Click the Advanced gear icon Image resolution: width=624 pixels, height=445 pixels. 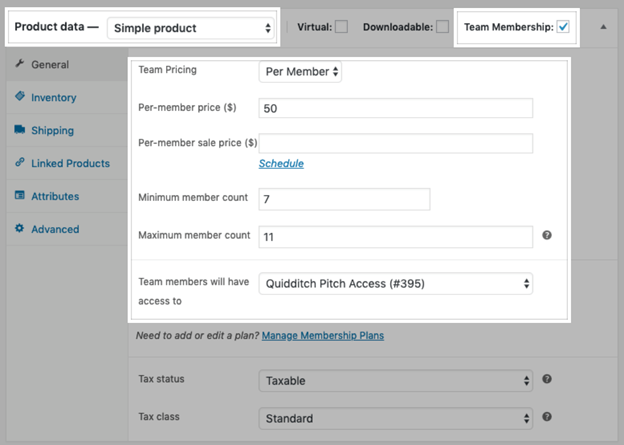[x=20, y=228]
